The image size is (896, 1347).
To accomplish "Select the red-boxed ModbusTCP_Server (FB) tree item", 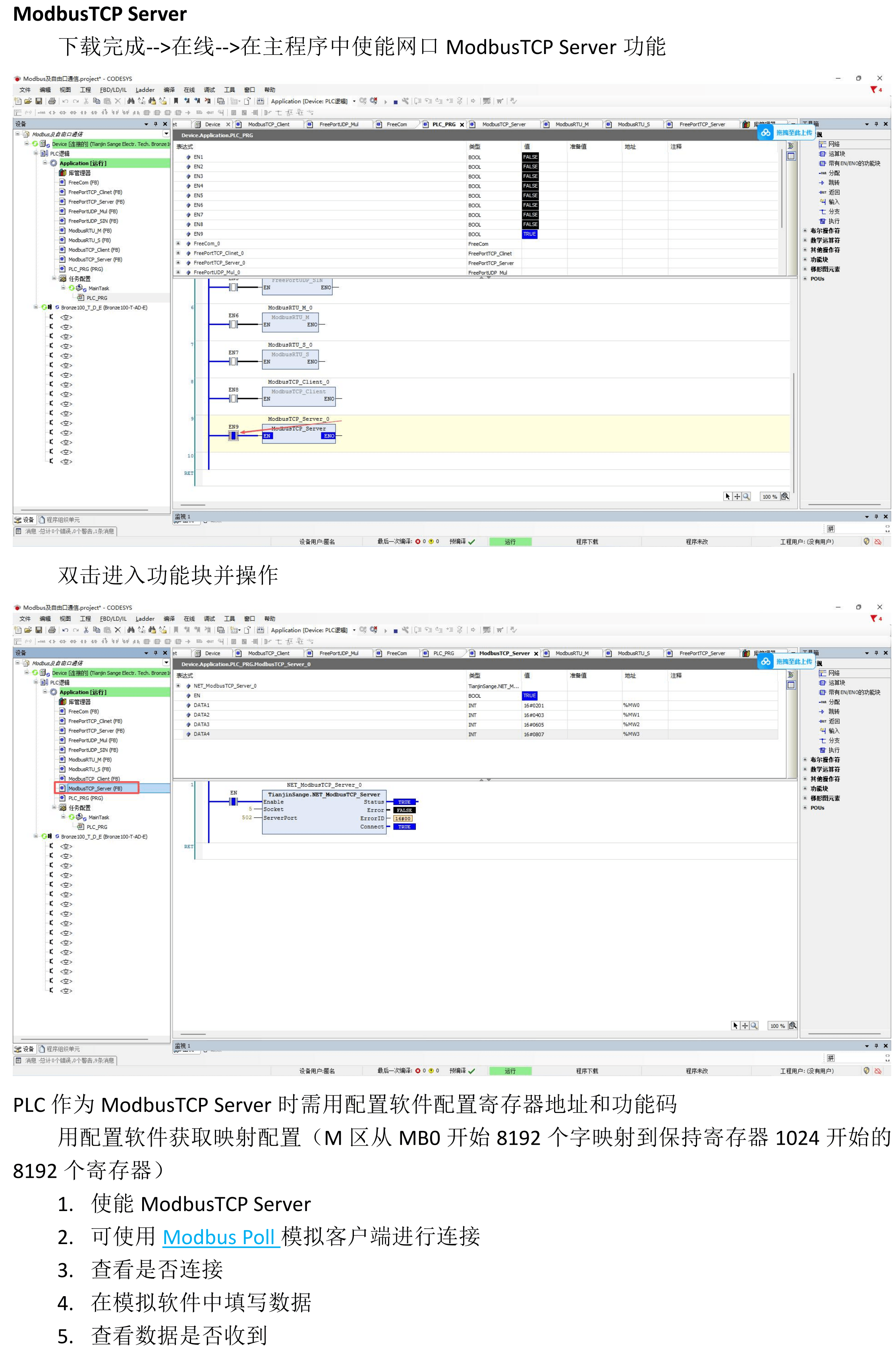I will [95, 788].
